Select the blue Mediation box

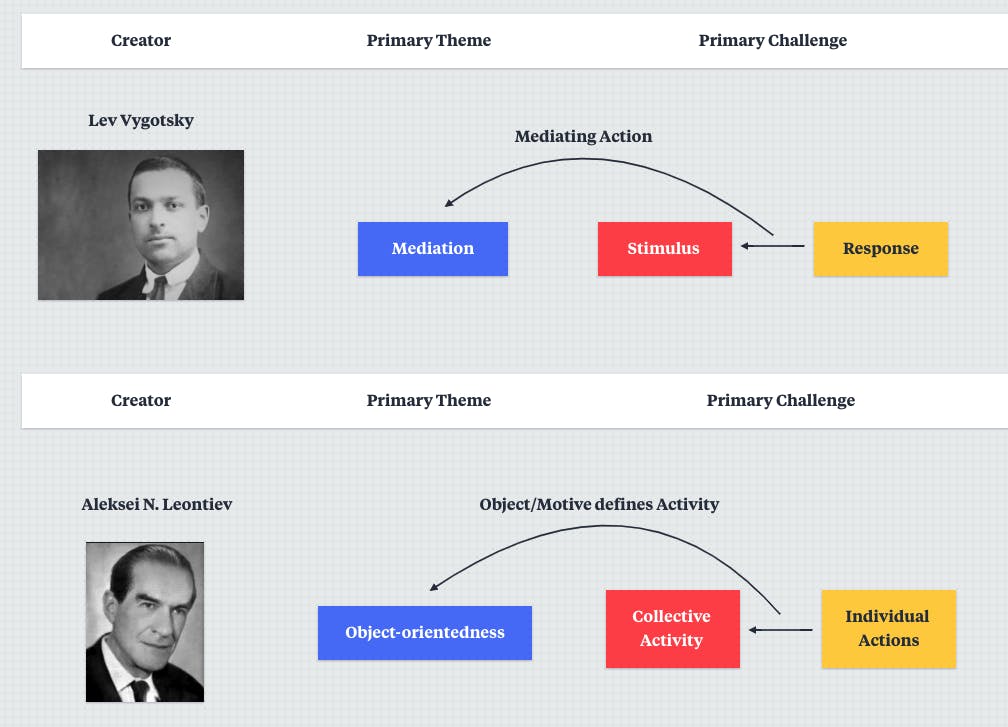click(x=433, y=249)
